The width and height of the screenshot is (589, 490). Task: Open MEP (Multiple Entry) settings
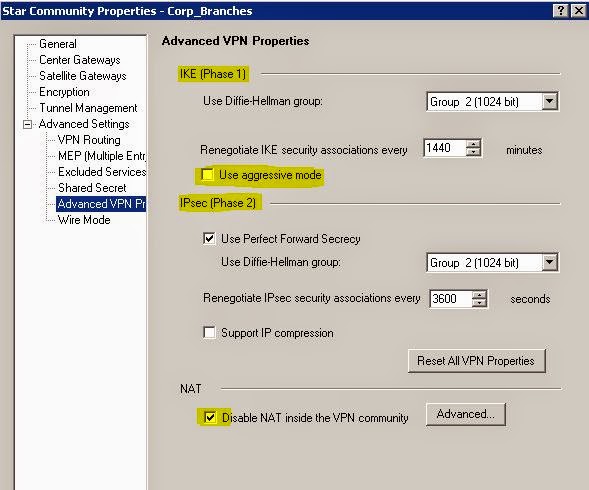pos(101,156)
